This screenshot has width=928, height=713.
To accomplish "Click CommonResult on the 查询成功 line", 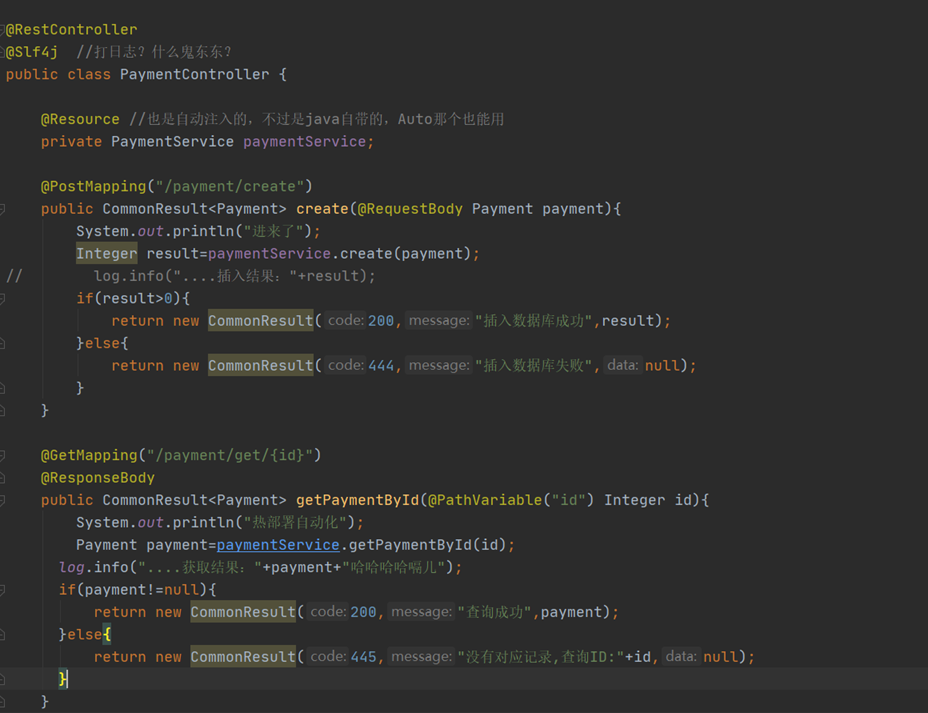I will pos(243,612).
